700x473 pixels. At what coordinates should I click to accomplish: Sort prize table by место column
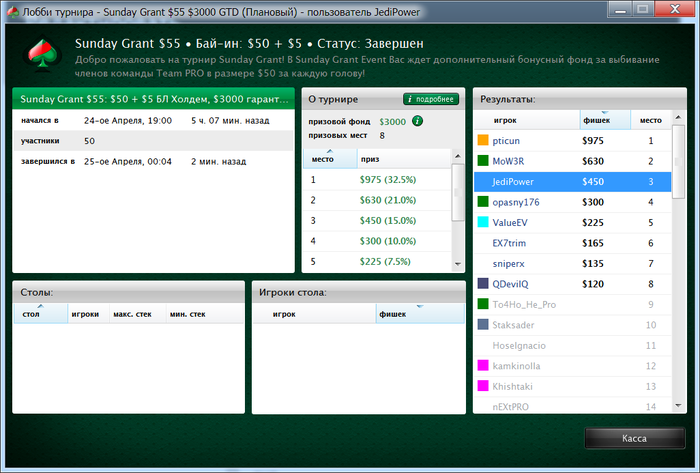330,159
